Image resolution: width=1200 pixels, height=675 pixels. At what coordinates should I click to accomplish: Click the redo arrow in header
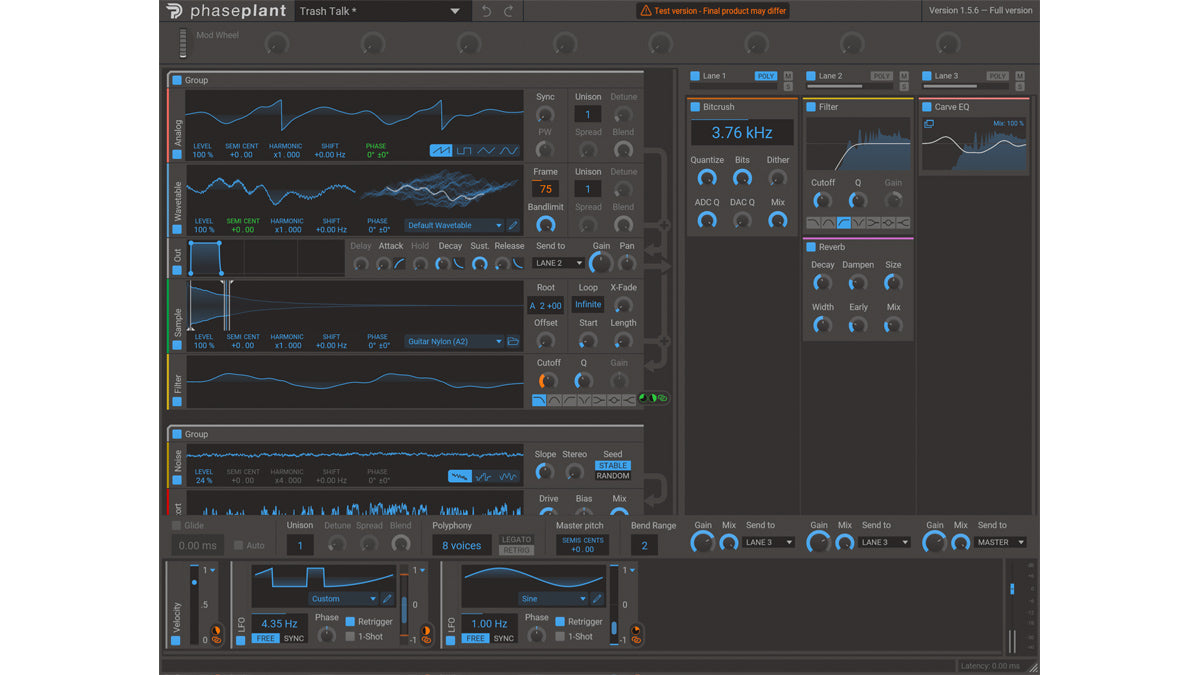pos(509,11)
